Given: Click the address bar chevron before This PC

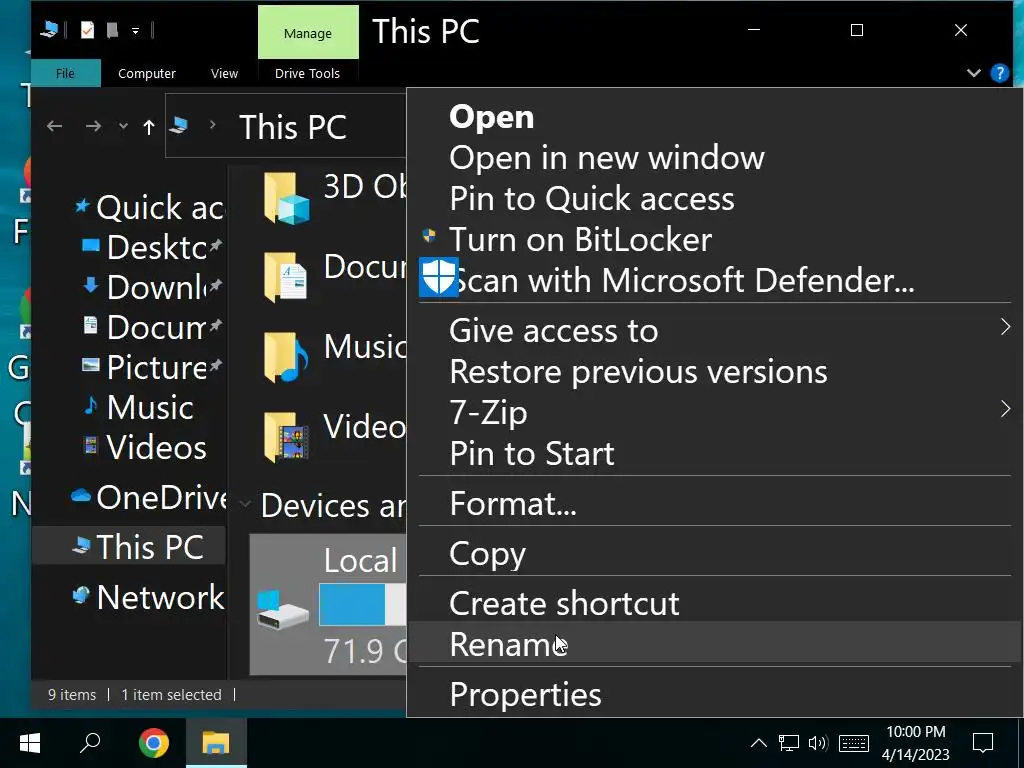Looking at the screenshot, I should tap(212, 125).
